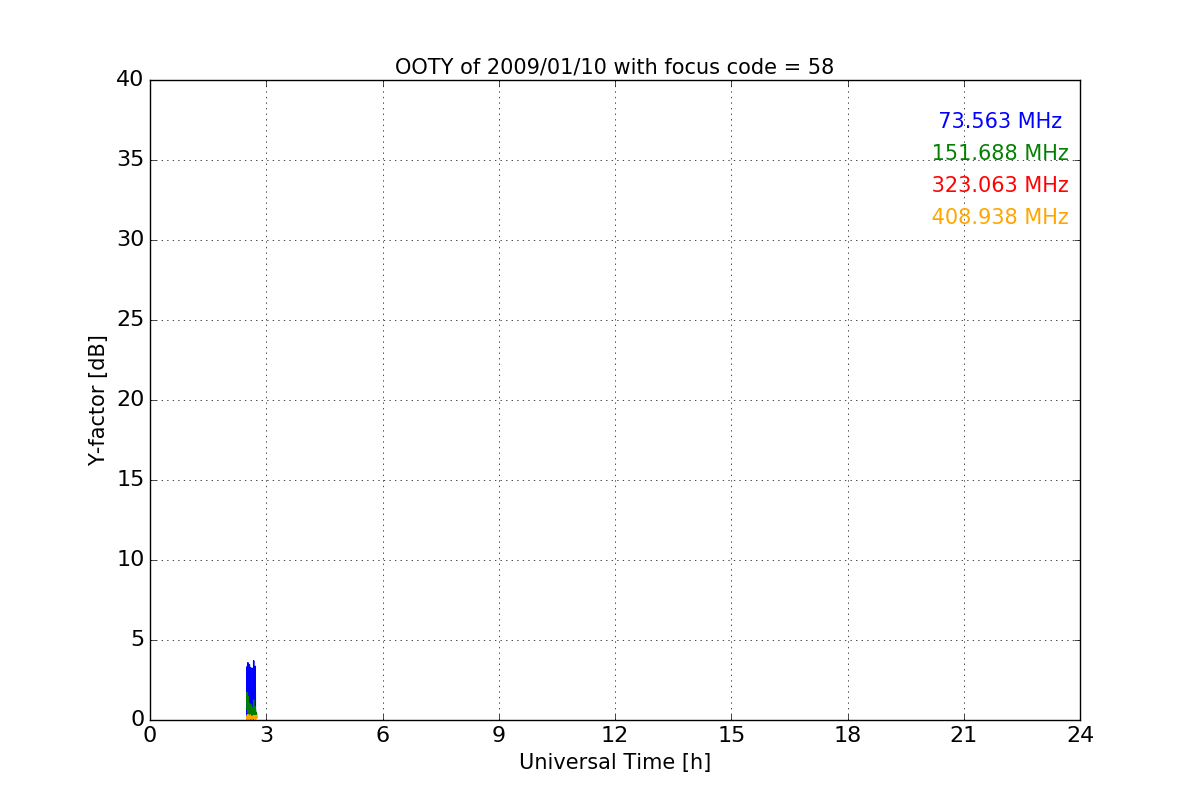Click the Y-factor [dB] axis label
1200x800 pixels.
point(97,400)
